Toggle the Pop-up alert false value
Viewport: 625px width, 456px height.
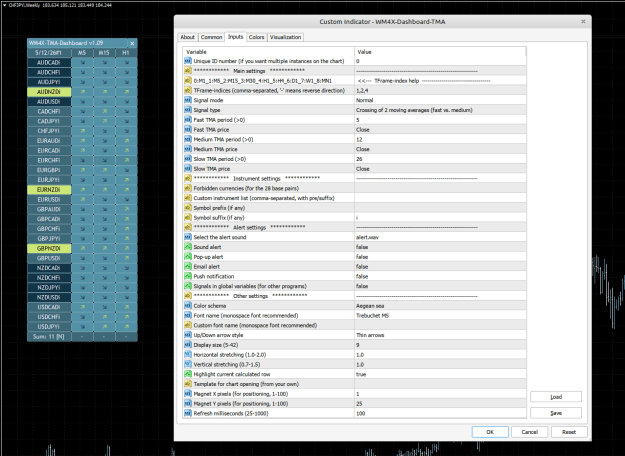coord(440,257)
